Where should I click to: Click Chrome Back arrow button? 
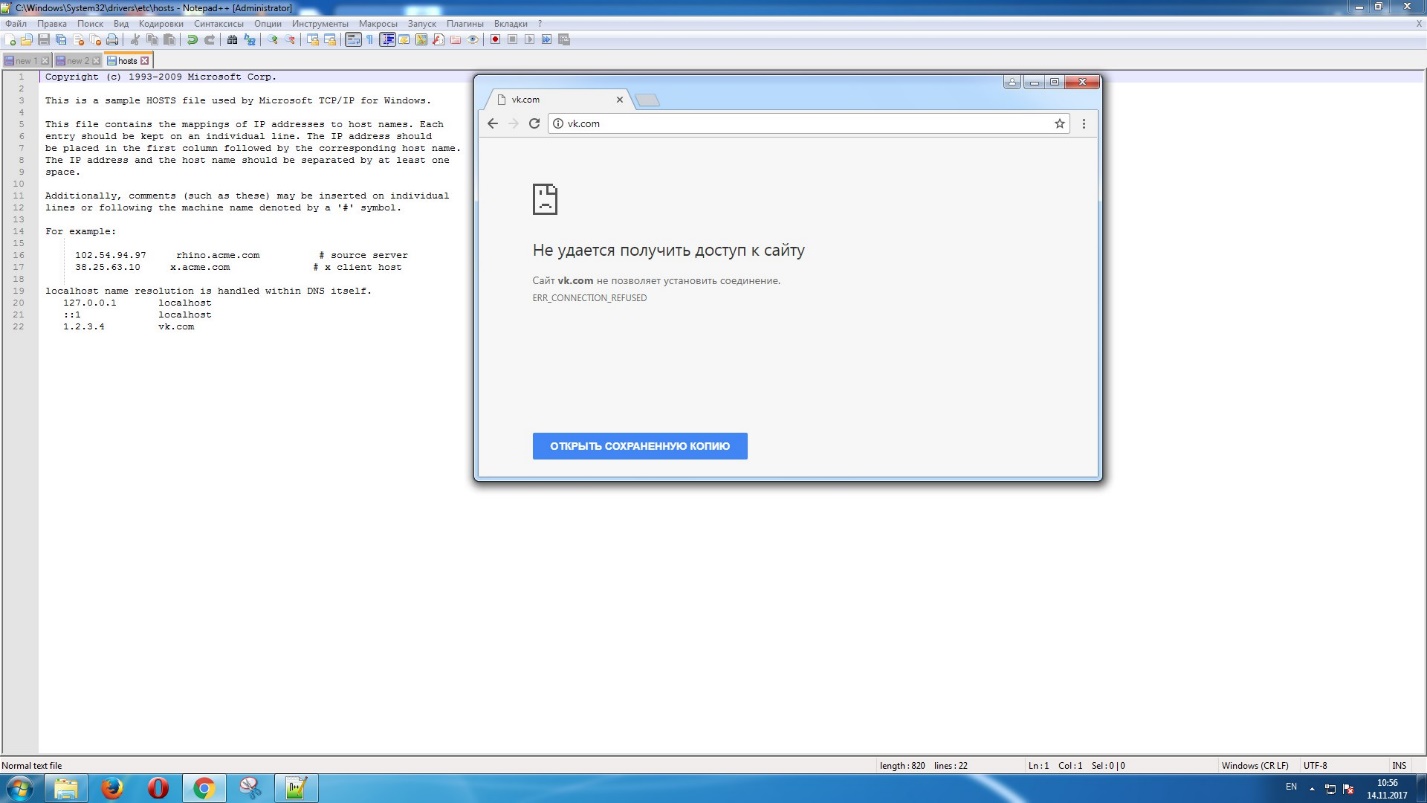[x=492, y=123]
